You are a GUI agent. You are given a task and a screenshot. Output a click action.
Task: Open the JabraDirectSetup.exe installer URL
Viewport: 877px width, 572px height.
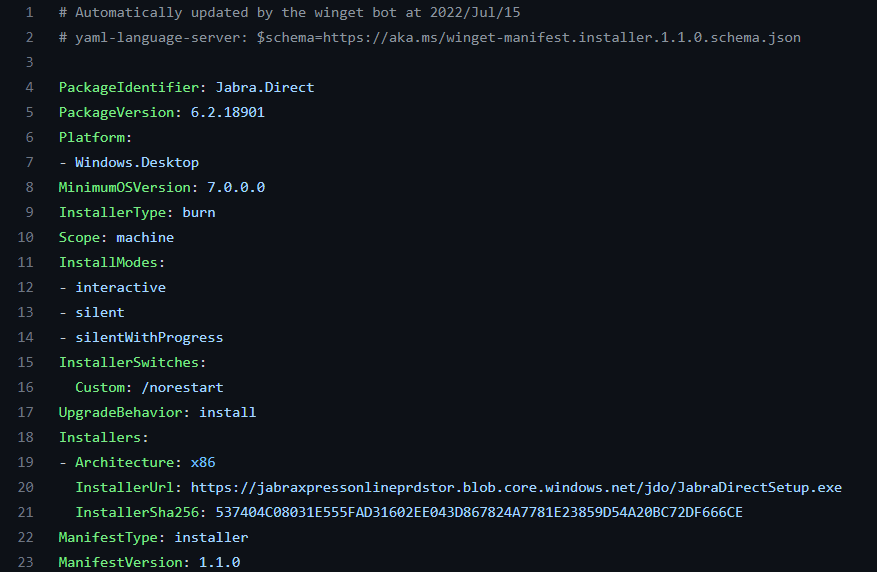point(516,487)
